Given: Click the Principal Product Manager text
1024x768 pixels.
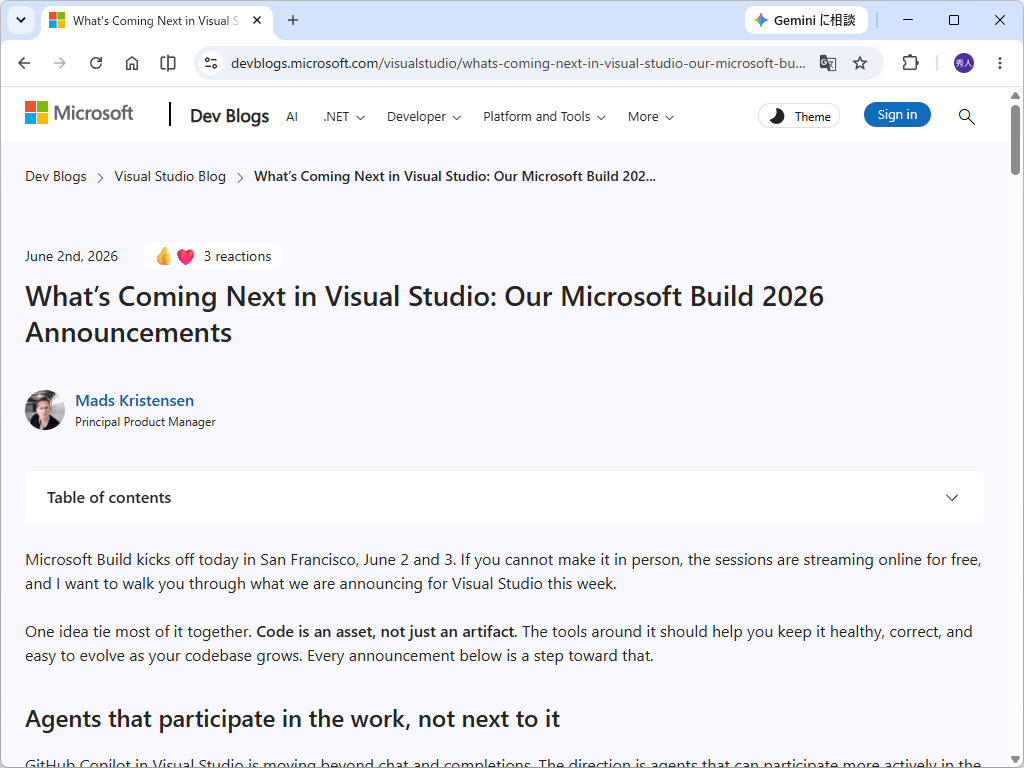Looking at the screenshot, I should (145, 422).
